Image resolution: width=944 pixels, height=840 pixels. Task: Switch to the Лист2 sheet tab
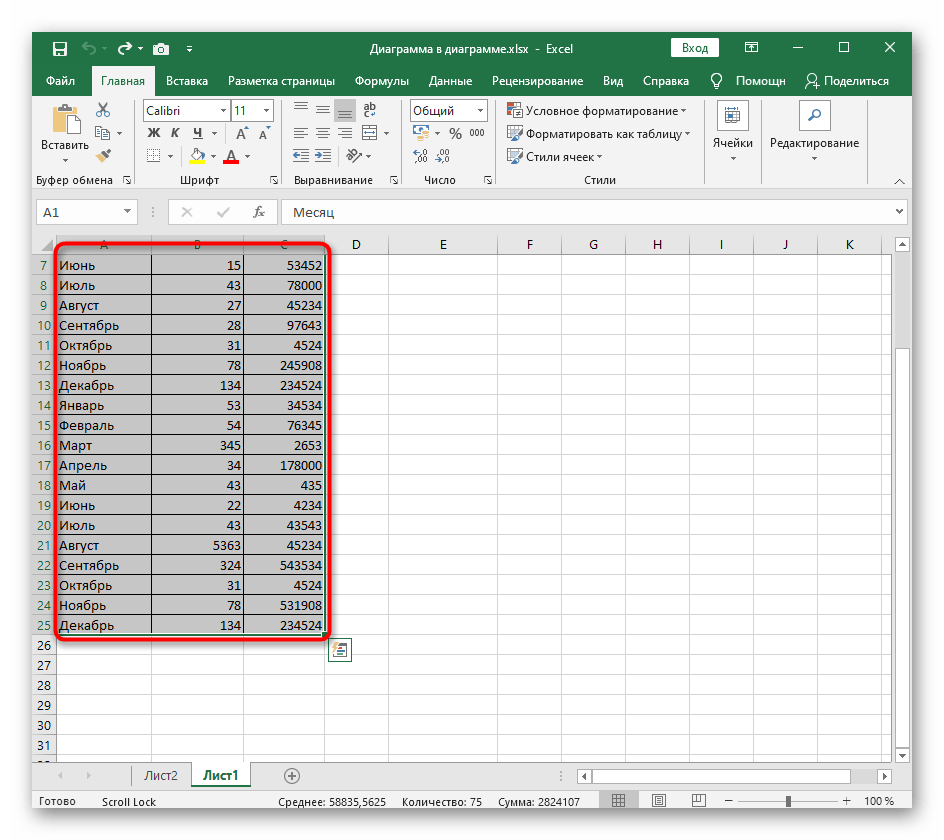click(x=161, y=775)
